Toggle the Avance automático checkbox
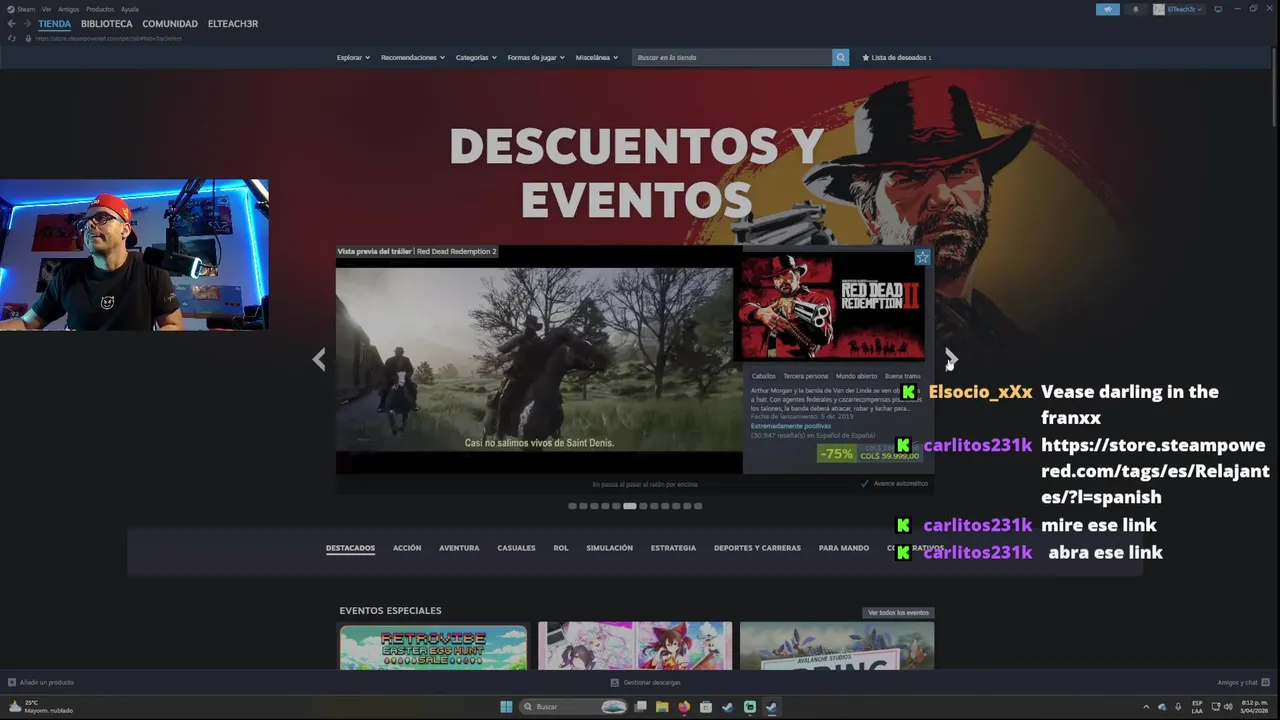Viewport: 1280px width, 720px height. 865,484
